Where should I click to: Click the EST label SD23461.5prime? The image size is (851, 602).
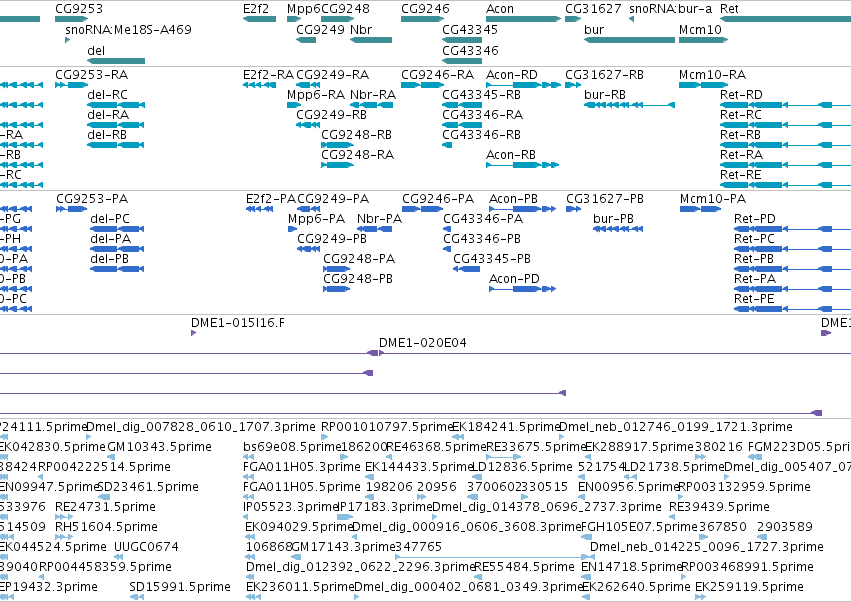click(x=148, y=487)
